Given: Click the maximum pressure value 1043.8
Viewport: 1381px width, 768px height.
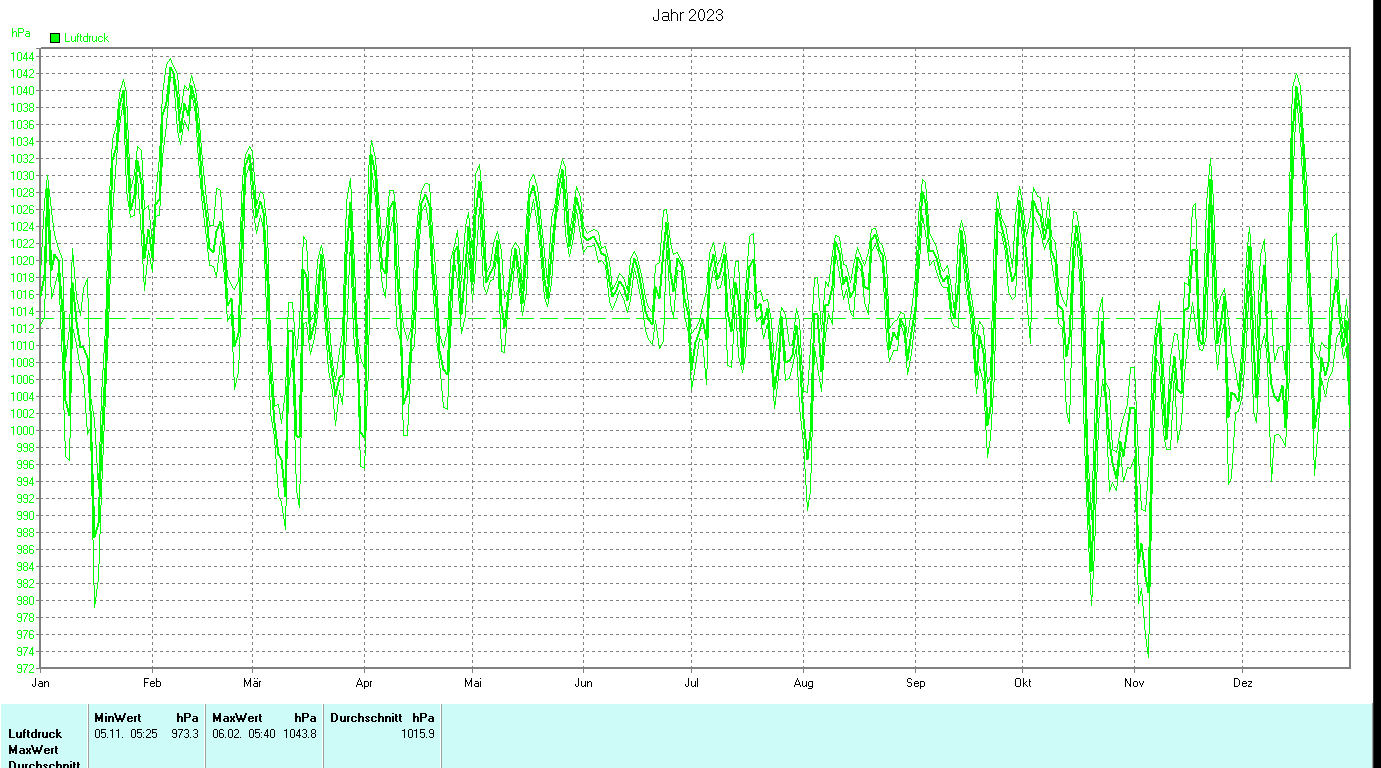Looking at the screenshot, I should pos(300,734).
